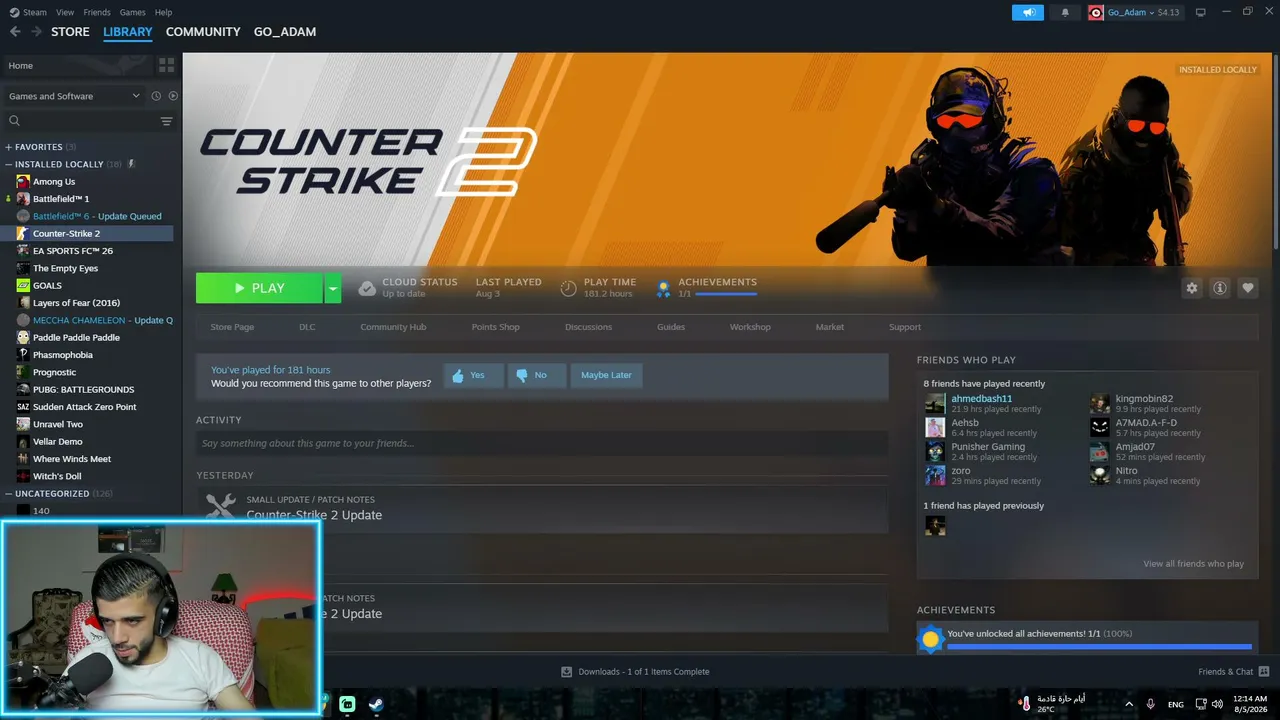Image resolution: width=1280 pixels, height=720 pixels.
Task: Open the View menu
Action: [66, 12]
